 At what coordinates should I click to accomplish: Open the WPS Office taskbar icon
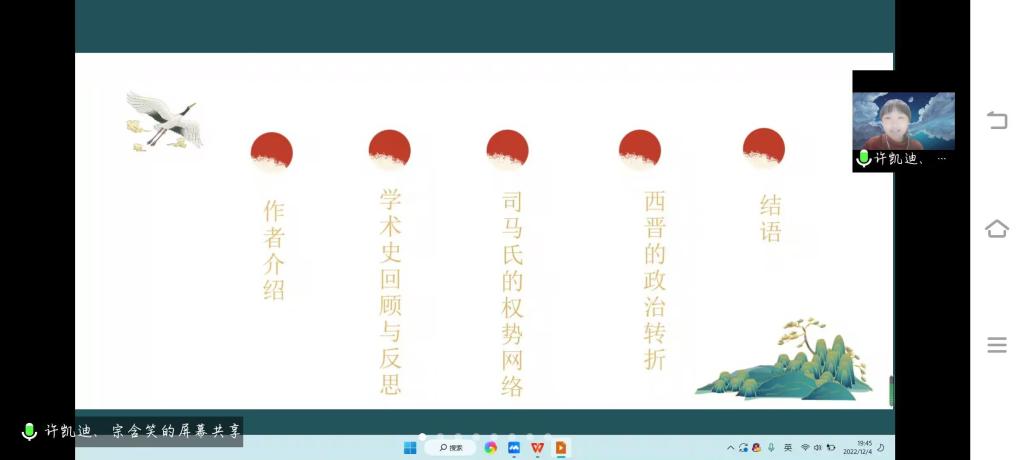coord(537,448)
